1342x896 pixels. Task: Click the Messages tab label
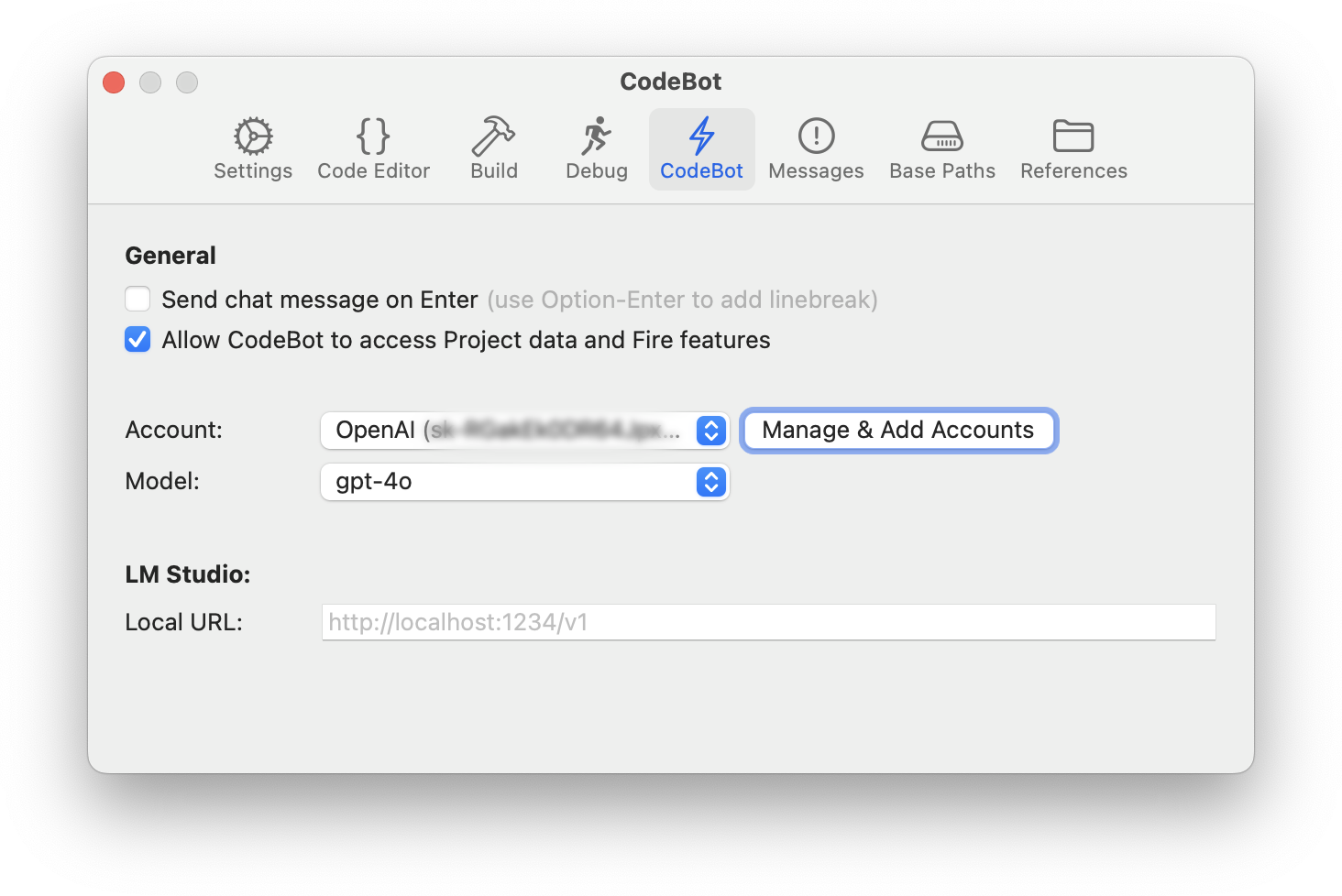816,171
